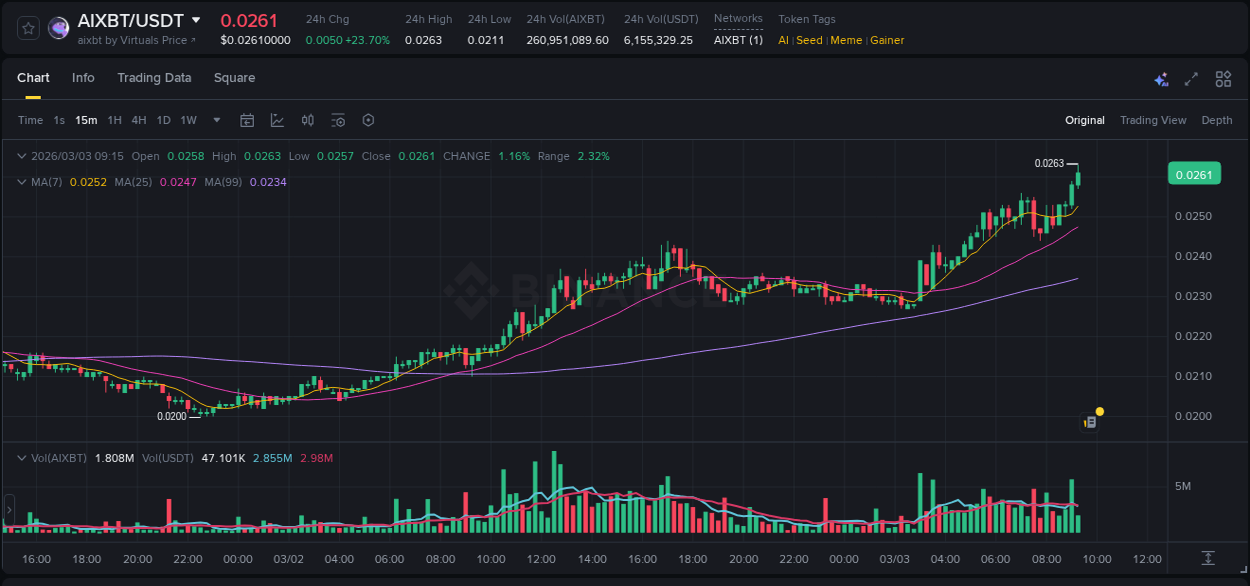
Task: Open the technical indicators settings icon
Action: click(337, 119)
